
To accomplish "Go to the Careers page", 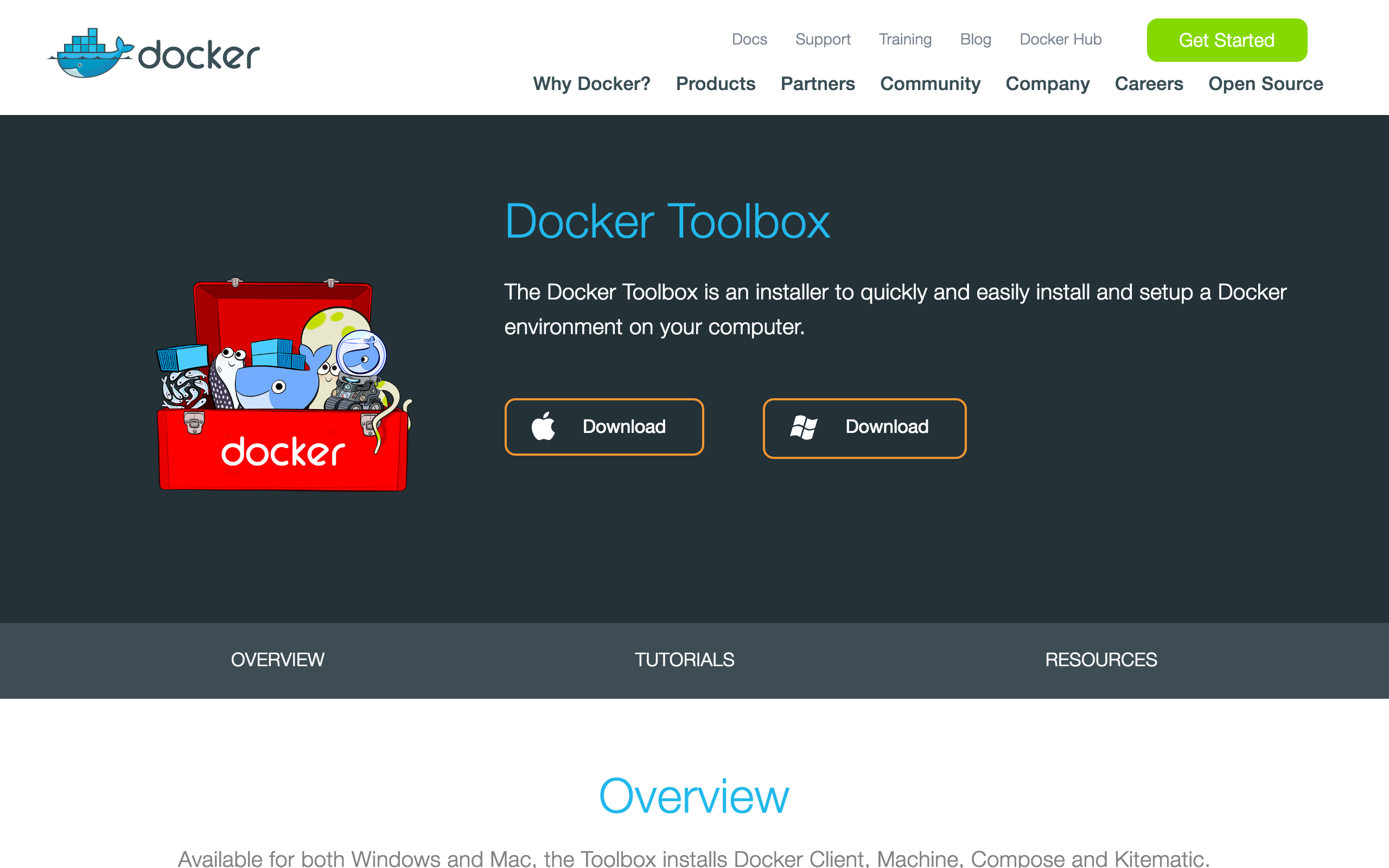I will (1149, 84).
